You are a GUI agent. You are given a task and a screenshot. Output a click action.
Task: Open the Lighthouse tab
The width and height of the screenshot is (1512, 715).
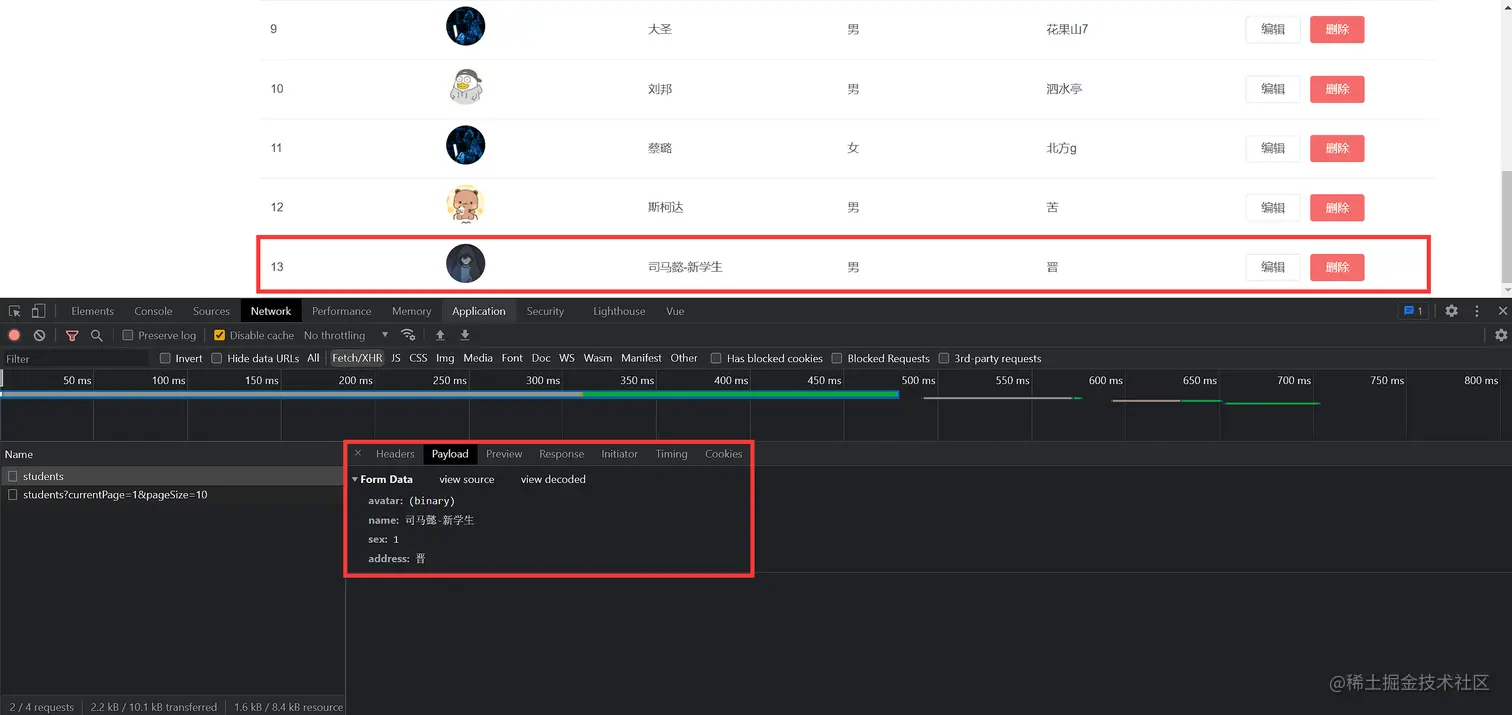[619, 311]
